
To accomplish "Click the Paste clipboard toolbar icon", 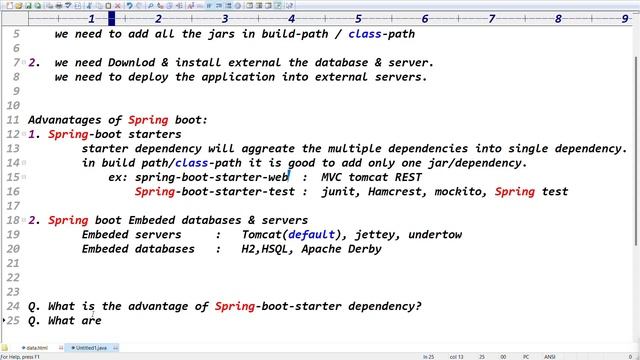I will tap(108, 6).
